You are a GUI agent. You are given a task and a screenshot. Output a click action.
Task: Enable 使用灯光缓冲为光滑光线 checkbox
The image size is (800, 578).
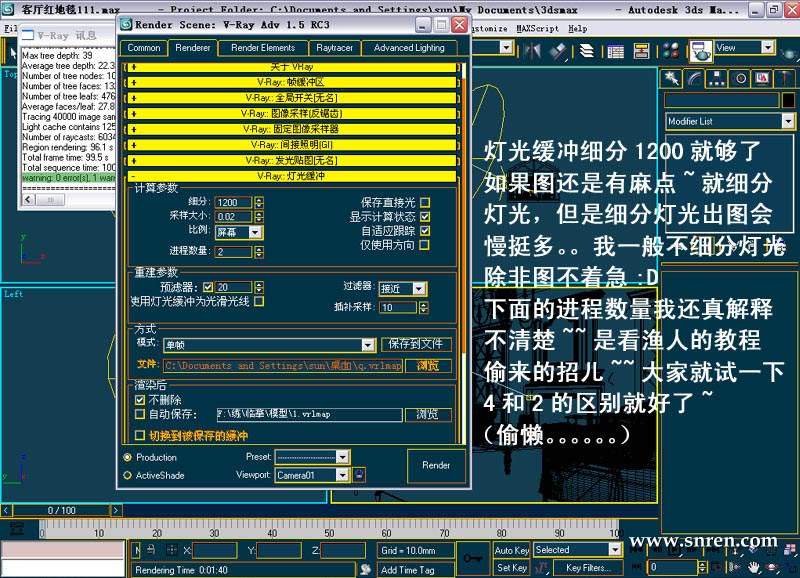259,301
